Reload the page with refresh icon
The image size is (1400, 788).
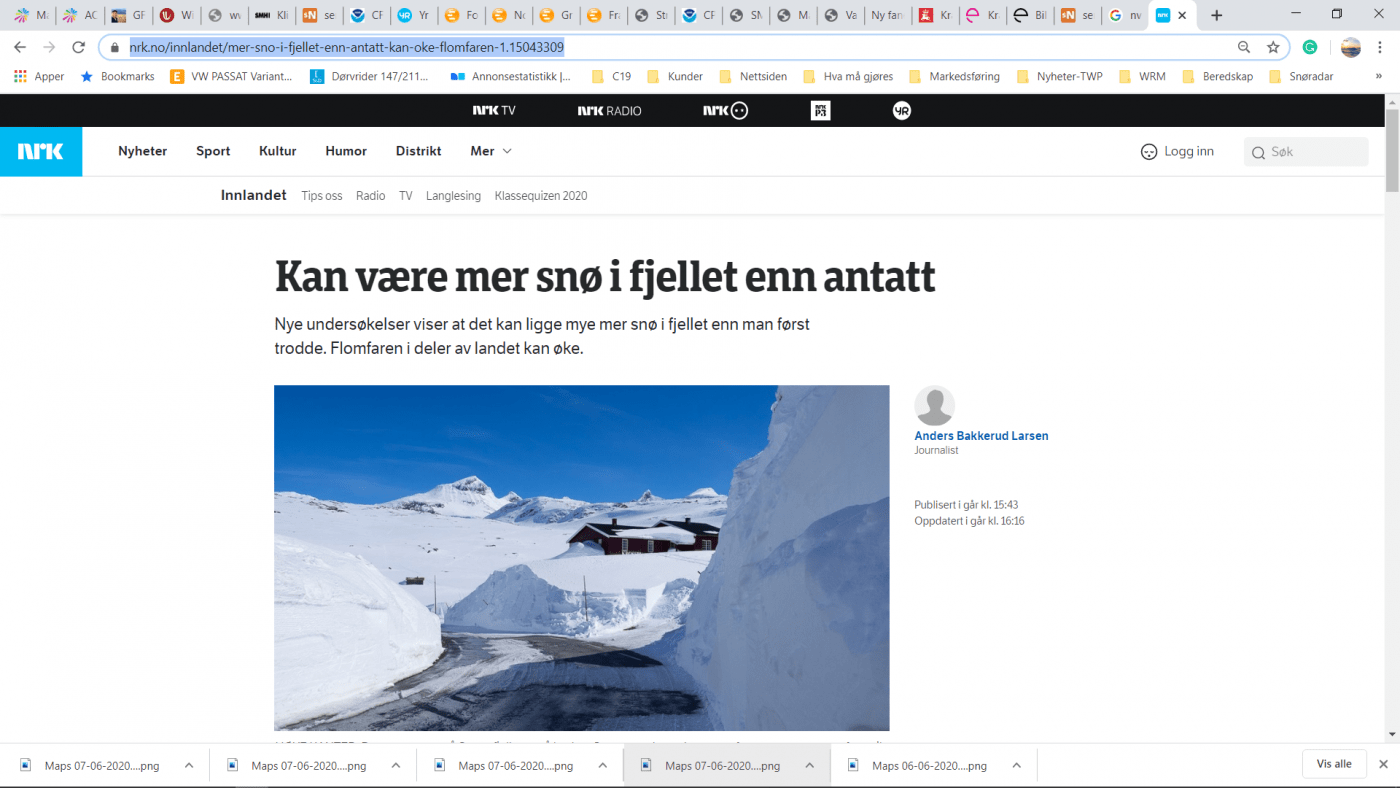(78, 47)
